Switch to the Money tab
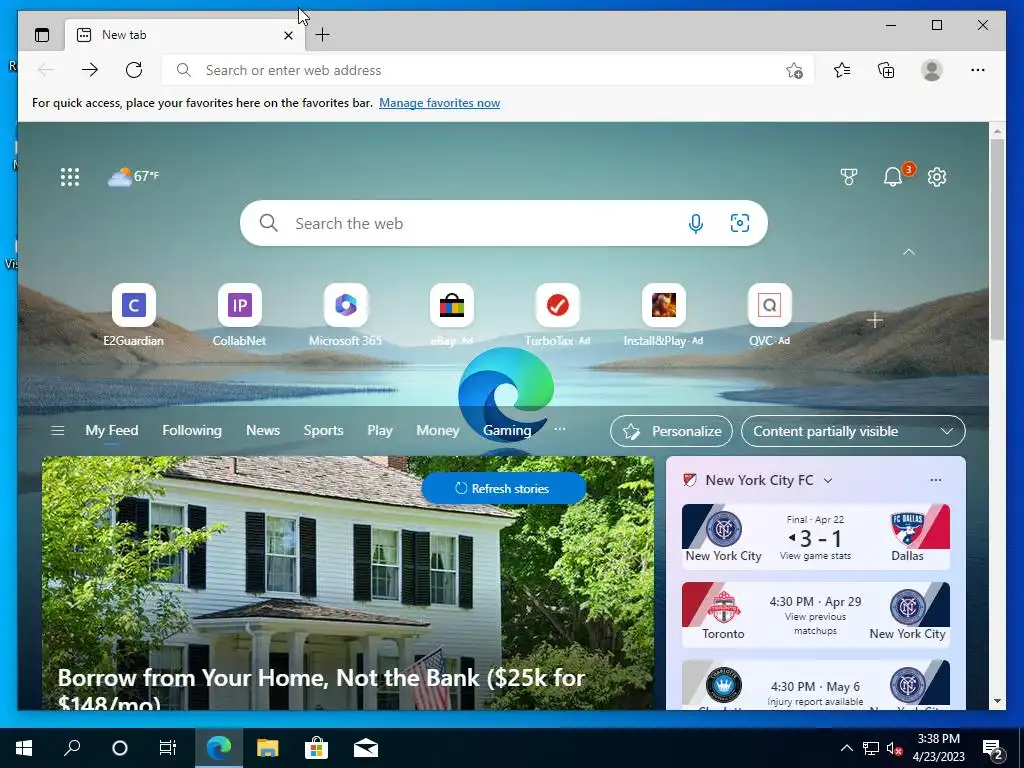Image resolution: width=1024 pixels, height=768 pixels. (438, 430)
